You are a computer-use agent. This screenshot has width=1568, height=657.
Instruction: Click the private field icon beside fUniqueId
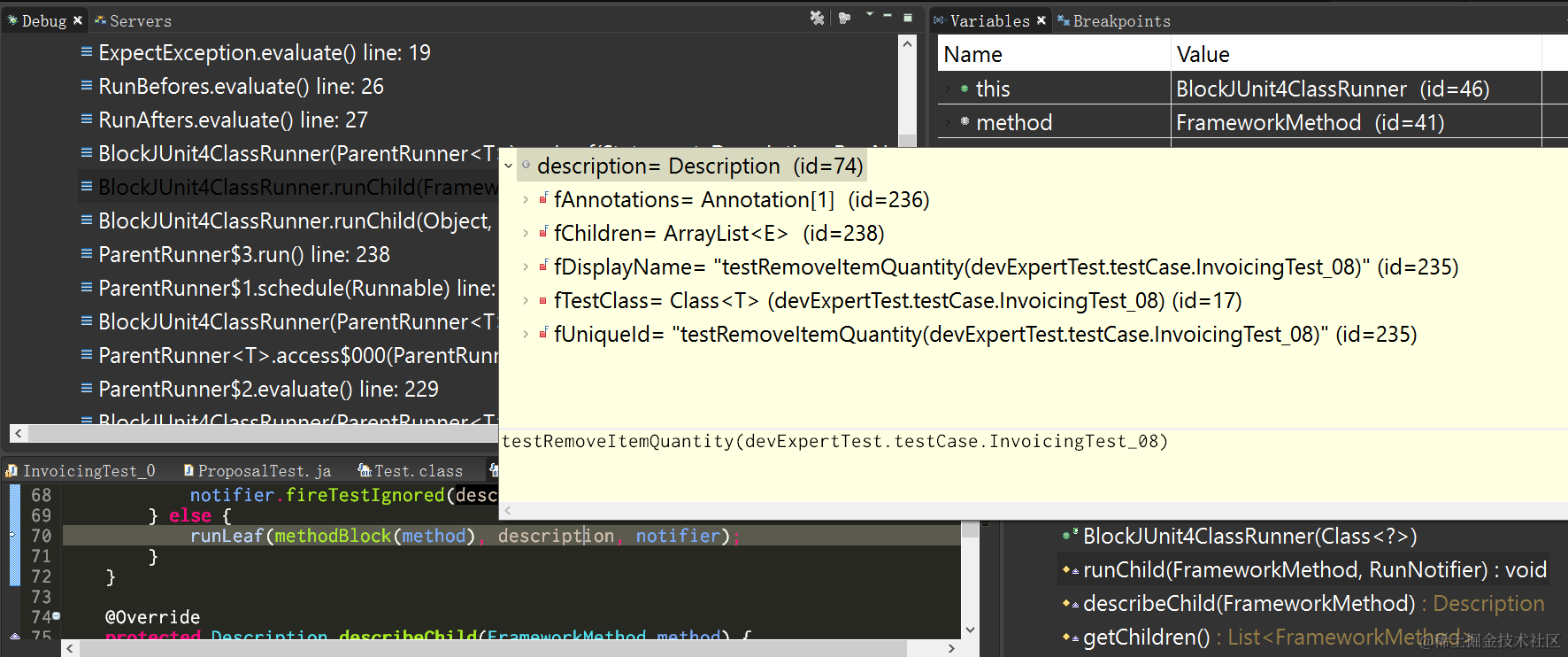(x=543, y=333)
